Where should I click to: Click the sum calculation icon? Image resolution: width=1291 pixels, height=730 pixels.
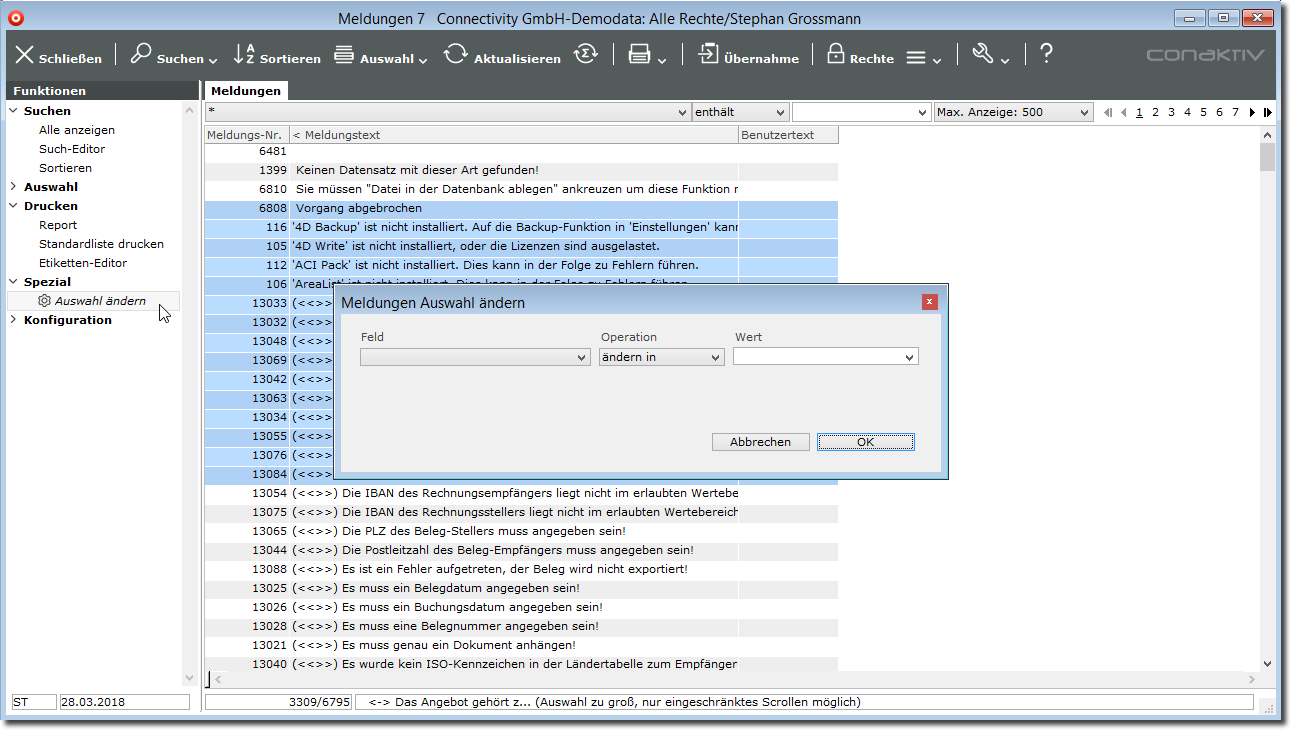586,55
